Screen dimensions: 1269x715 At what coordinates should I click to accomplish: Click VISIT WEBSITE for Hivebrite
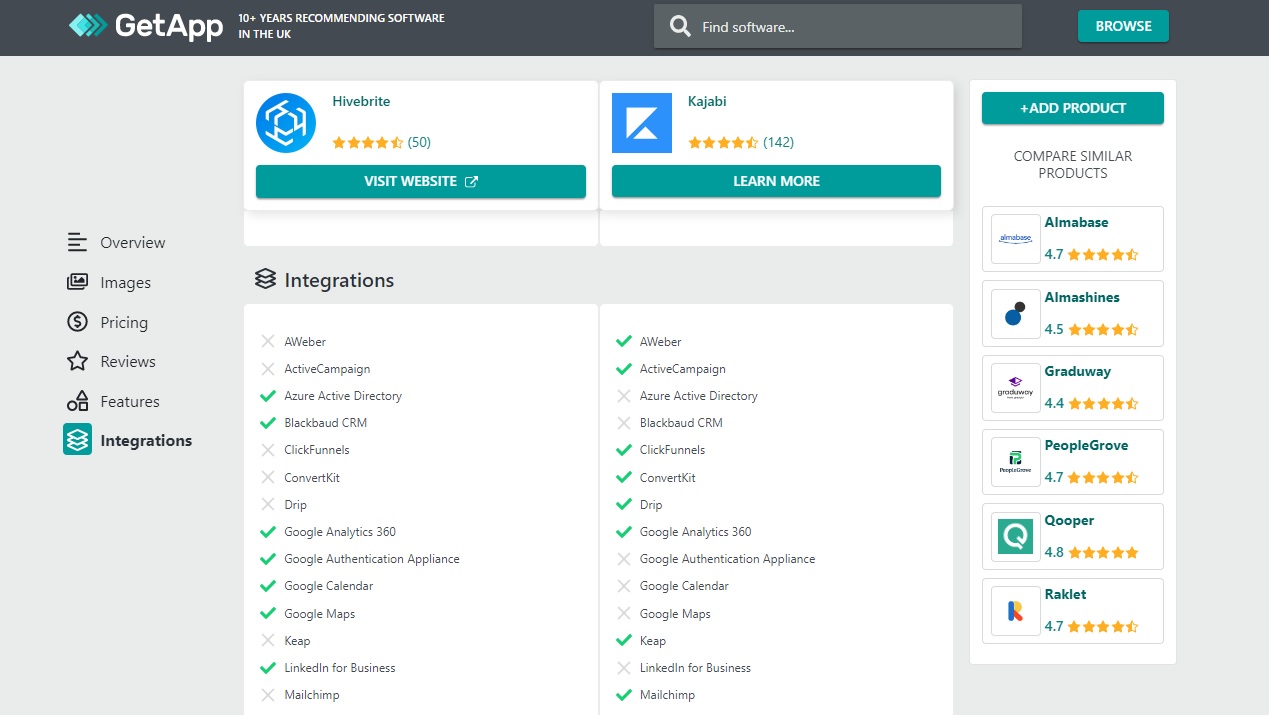coord(421,181)
